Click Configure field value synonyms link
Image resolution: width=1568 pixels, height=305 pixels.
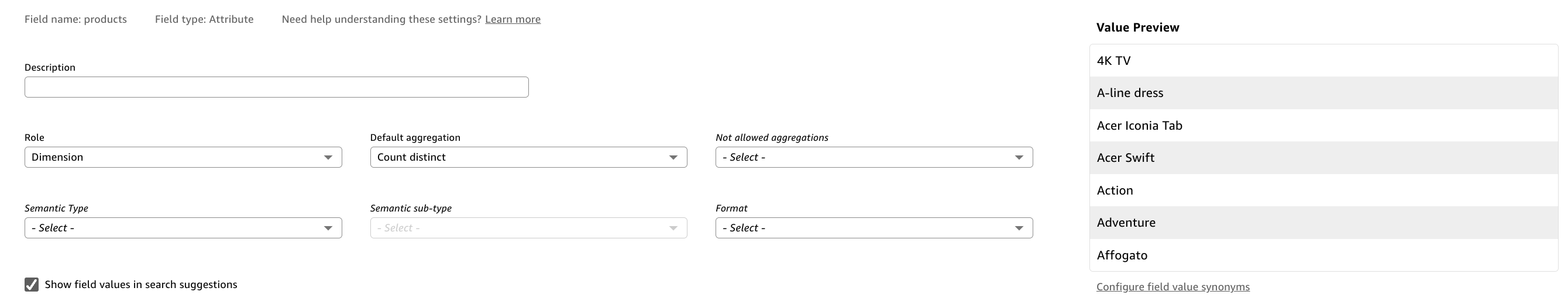pyautogui.click(x=1172, y=287)
